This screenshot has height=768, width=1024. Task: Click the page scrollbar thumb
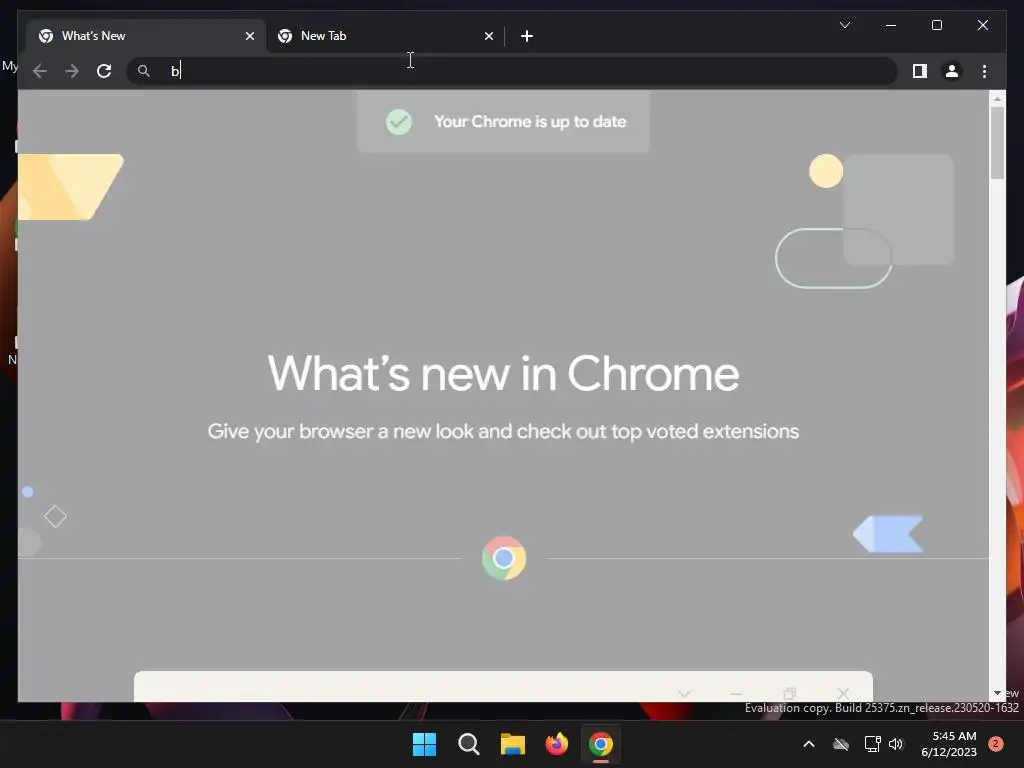[x=997, y=142]
